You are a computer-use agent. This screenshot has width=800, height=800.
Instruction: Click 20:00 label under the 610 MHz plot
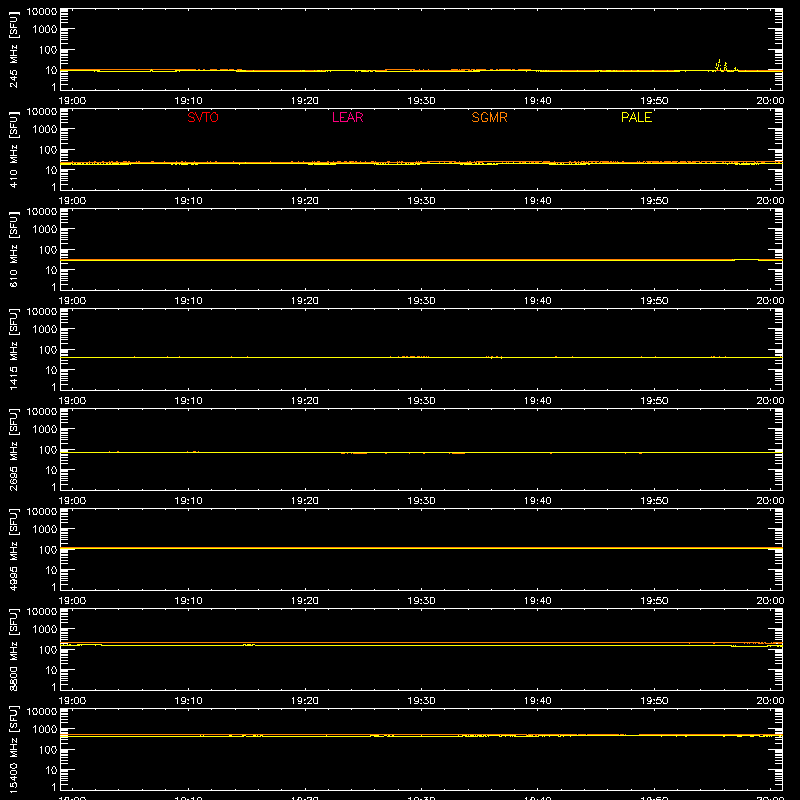pyautogui.click(x=770, y=301)
